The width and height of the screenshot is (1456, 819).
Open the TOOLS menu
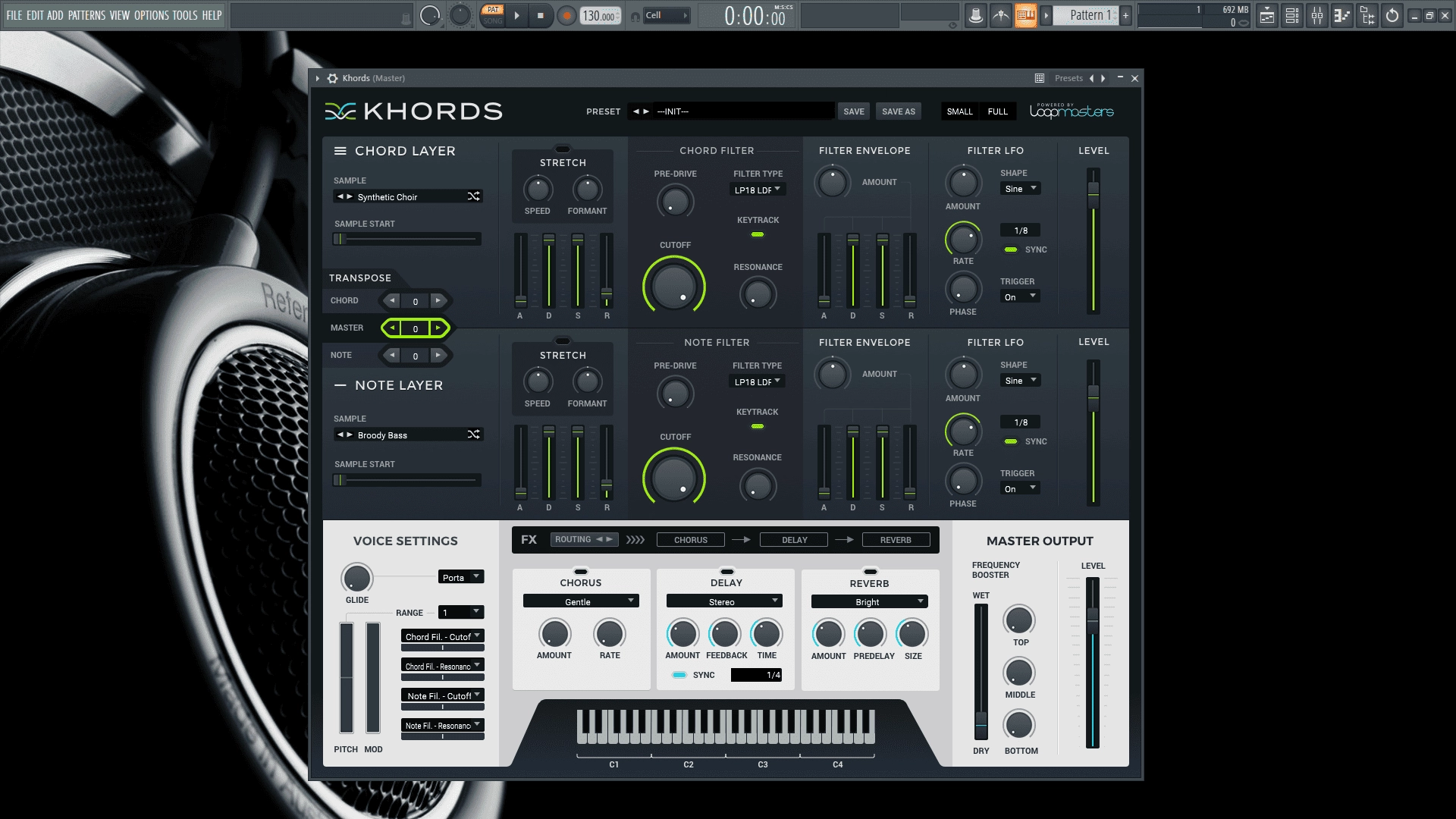pos(185,15)
